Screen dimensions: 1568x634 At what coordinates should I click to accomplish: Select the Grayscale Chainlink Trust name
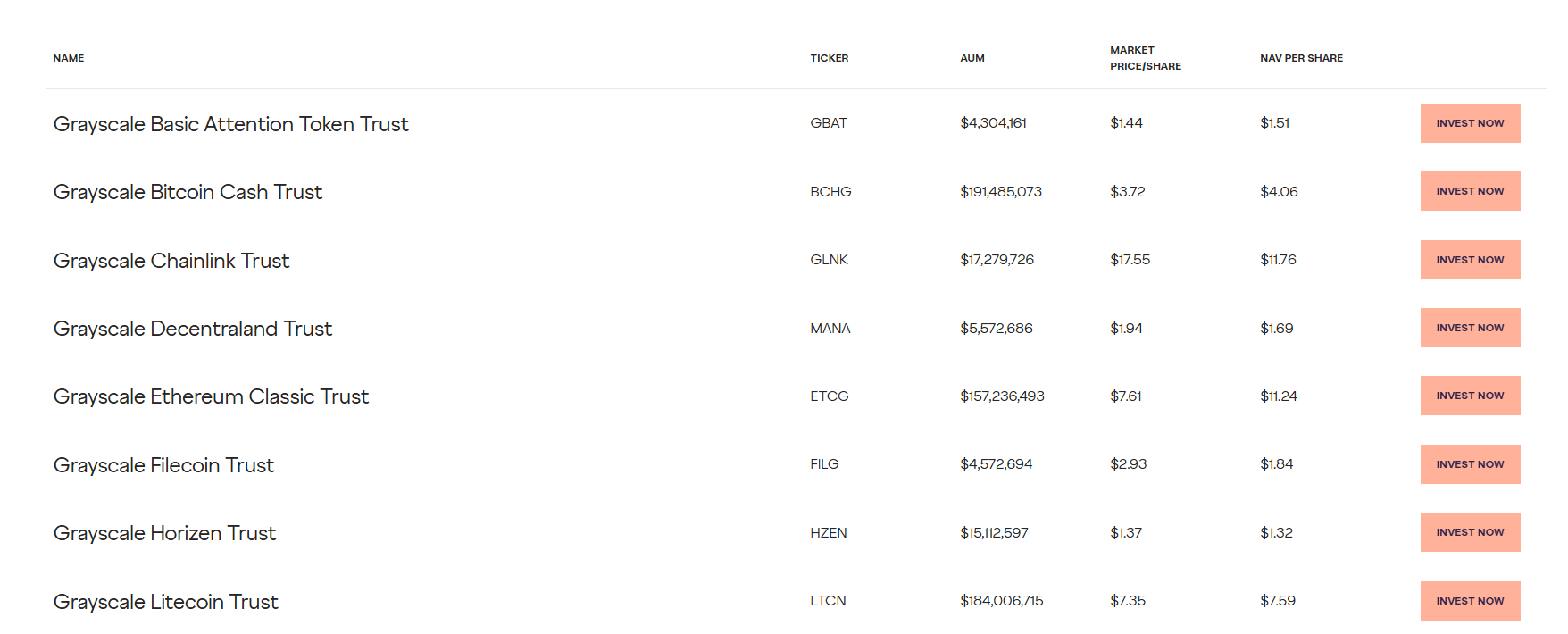click(x=171, y=261)
